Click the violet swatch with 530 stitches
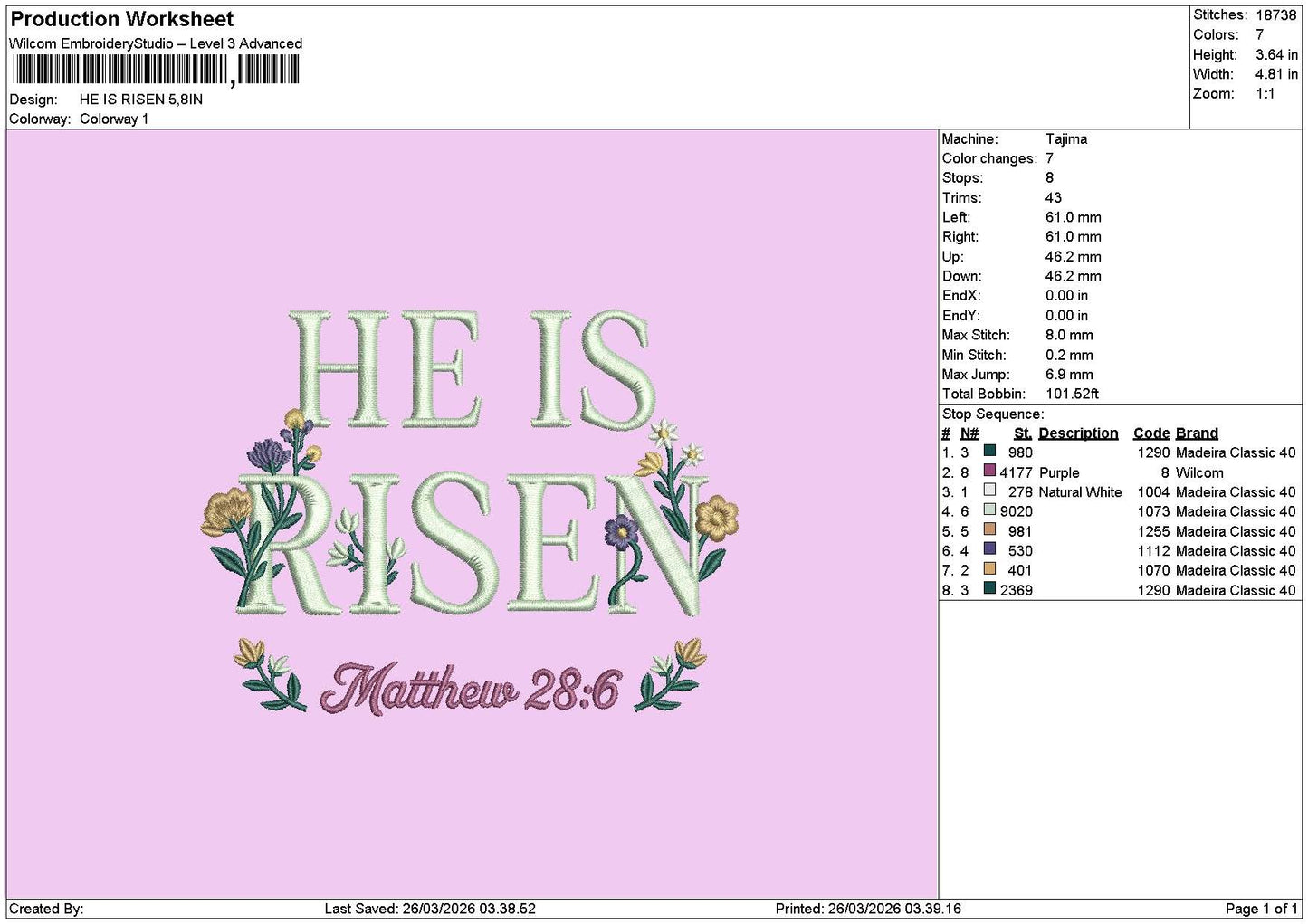Screen dimensions: 1308x924 [989, 548]
